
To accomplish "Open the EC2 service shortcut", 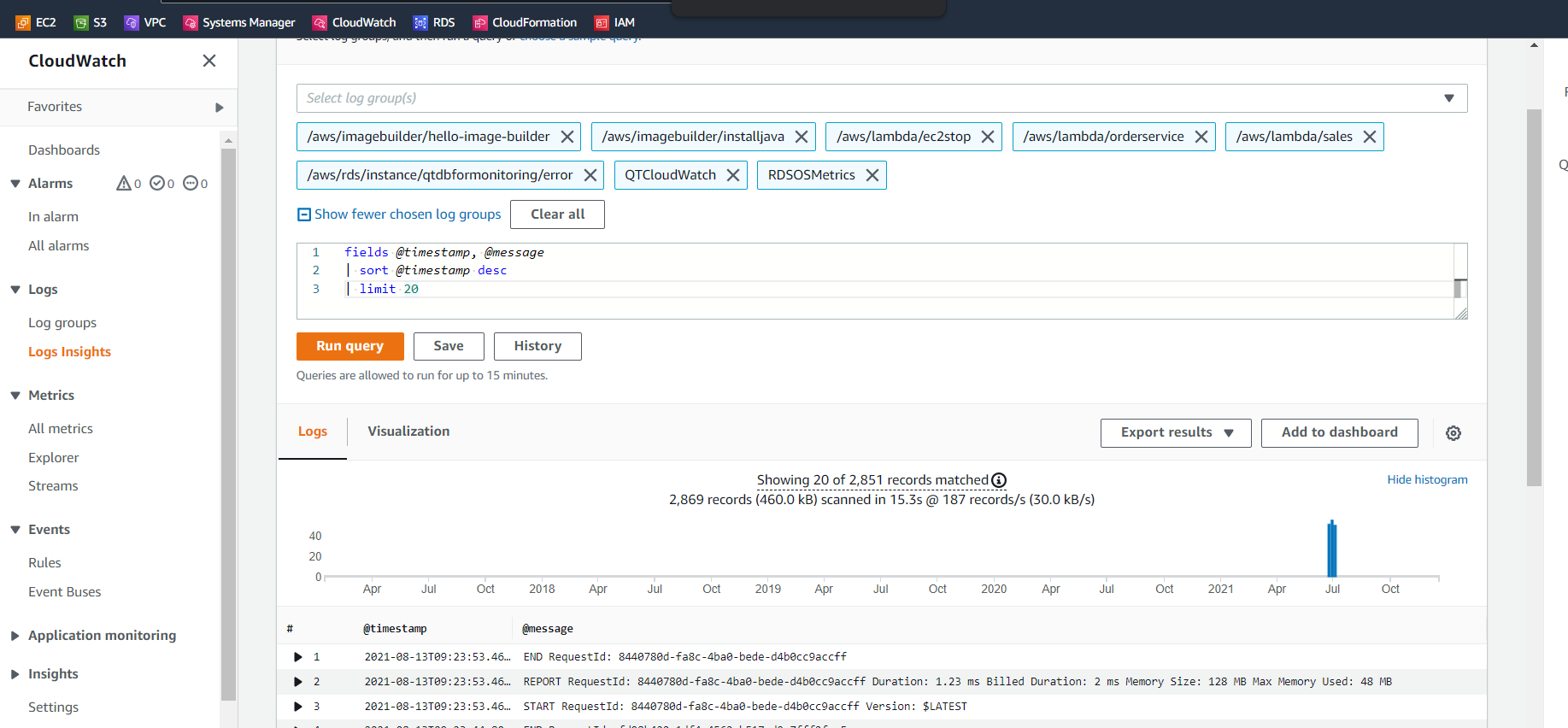I will (x=36, y=22).
